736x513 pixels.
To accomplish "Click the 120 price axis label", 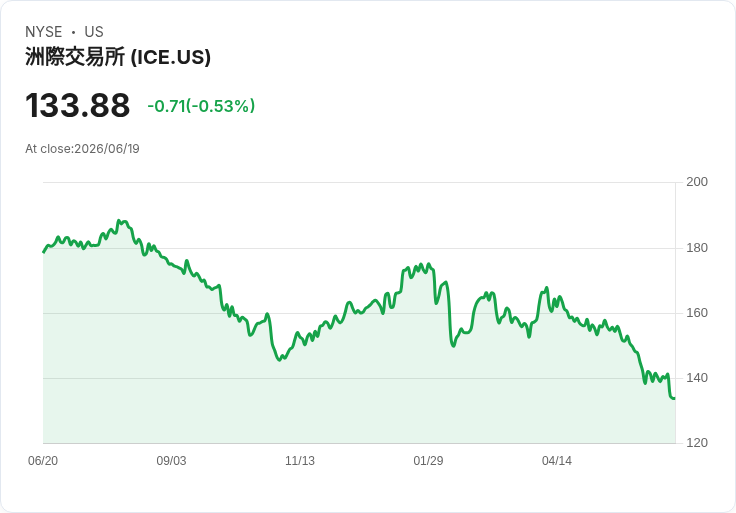I will pos(697,443).
